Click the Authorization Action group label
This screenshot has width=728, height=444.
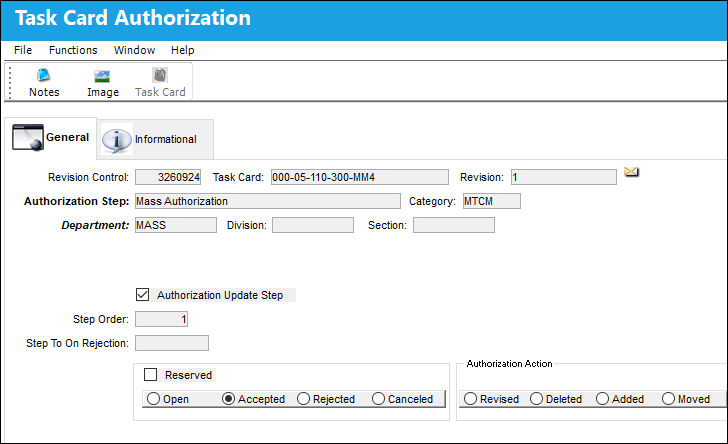click(x=509, y=364)
